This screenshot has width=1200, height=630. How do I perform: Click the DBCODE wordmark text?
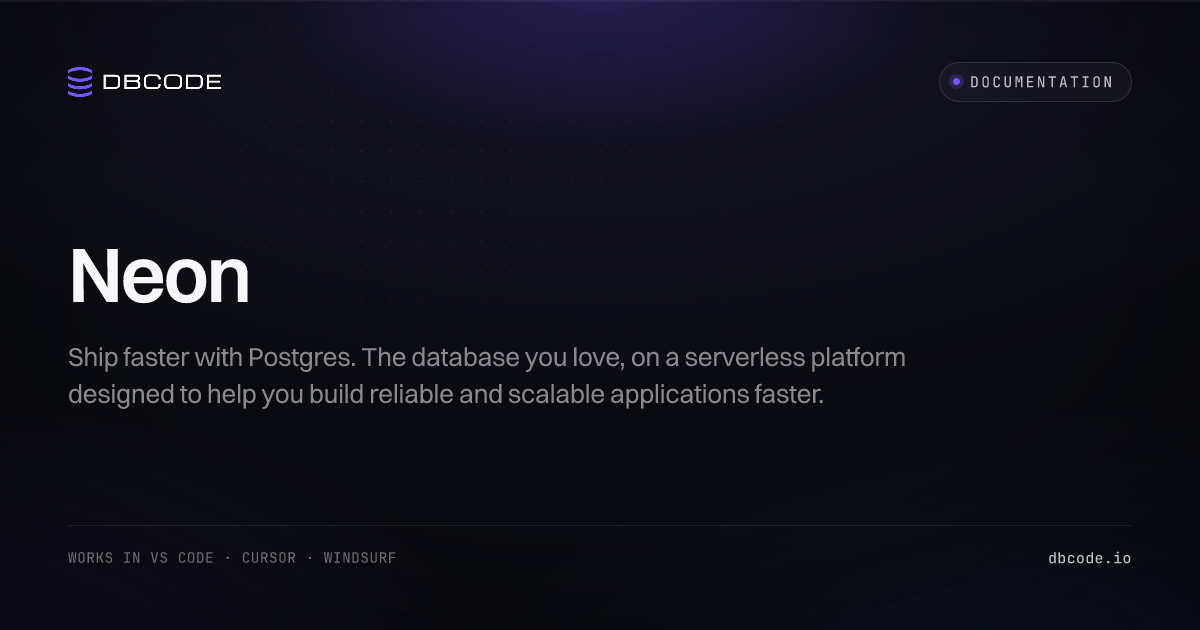[162, 82]
